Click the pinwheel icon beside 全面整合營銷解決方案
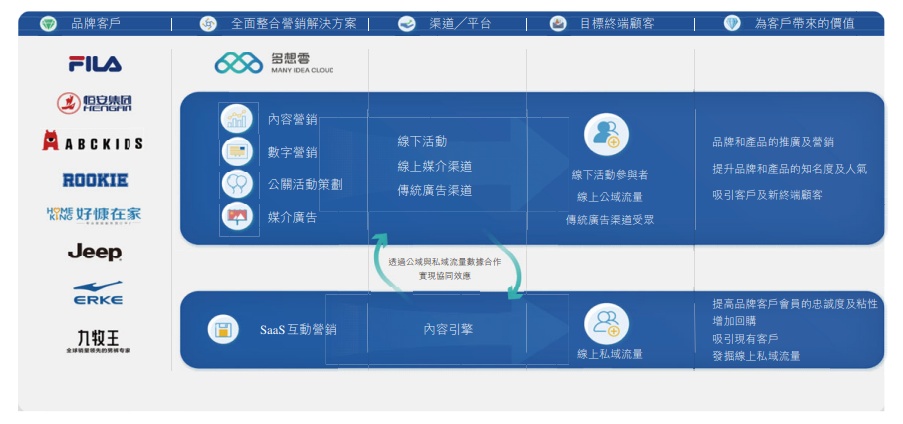 point(208,24)
